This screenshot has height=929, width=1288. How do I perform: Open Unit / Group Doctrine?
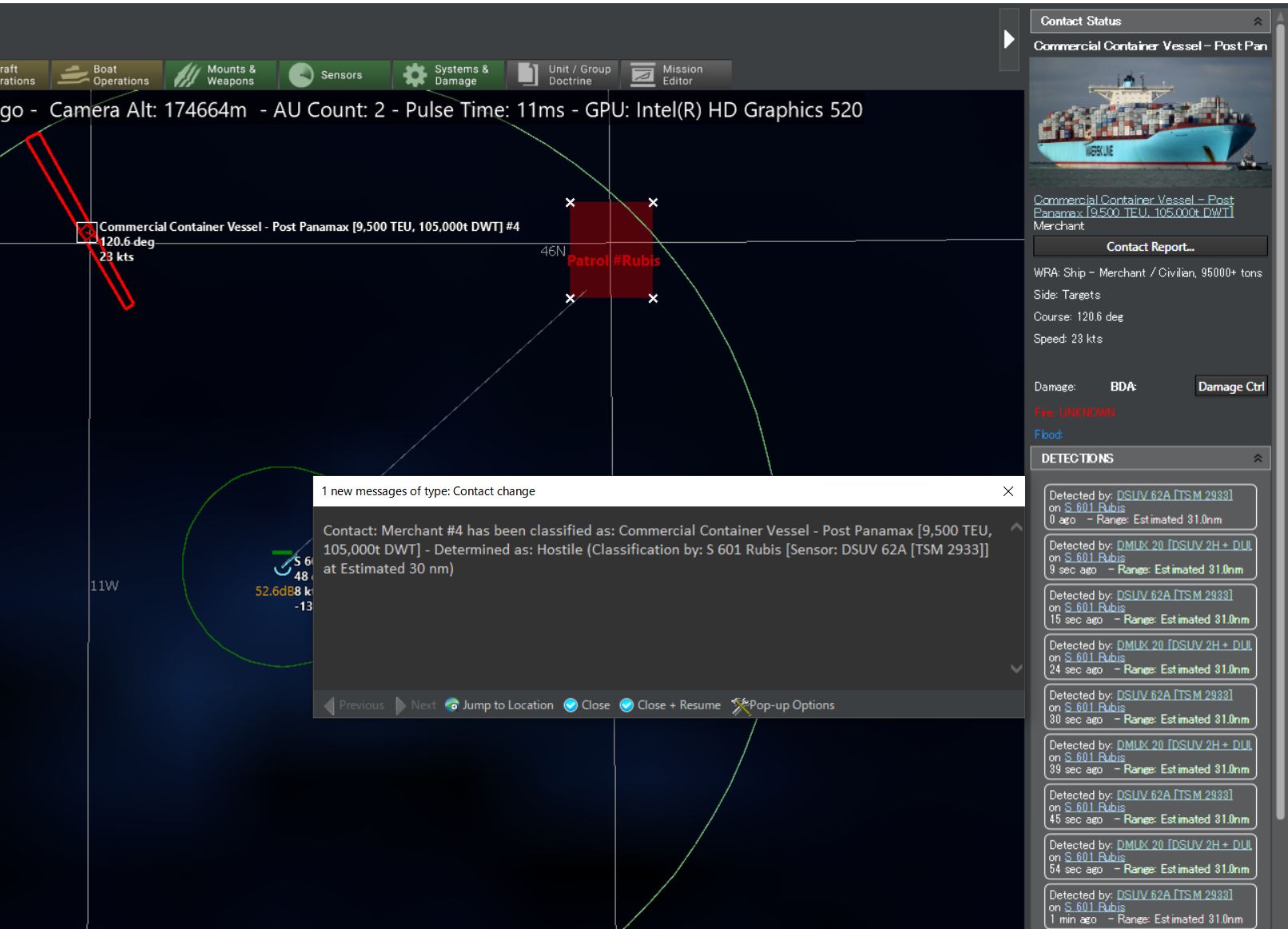pyautogui.click(x=563, y=75)
